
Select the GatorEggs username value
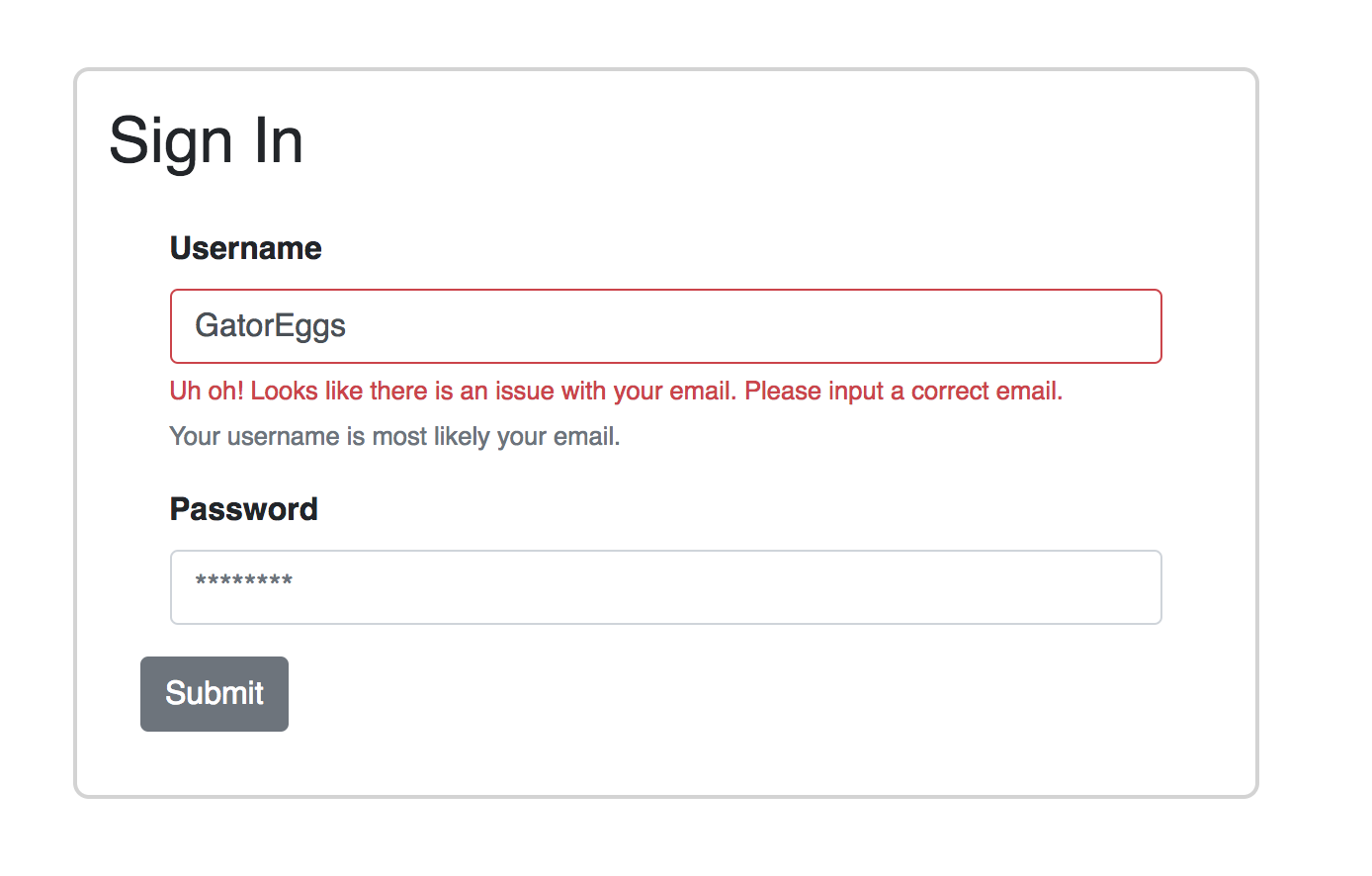270,326
